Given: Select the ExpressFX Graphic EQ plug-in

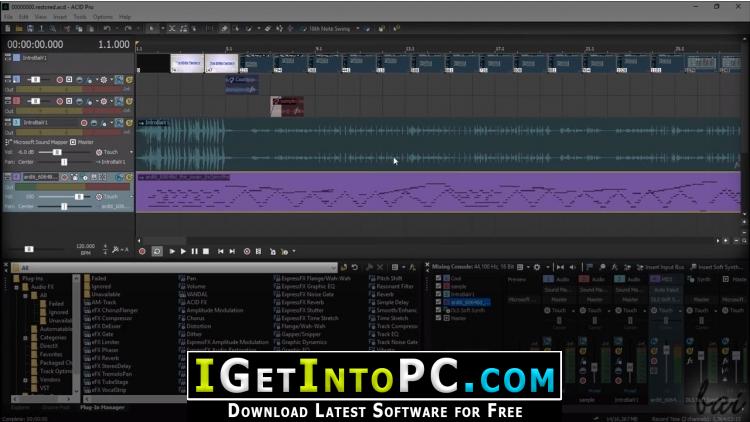Looking at the screenshot, I should click(304, 286).
